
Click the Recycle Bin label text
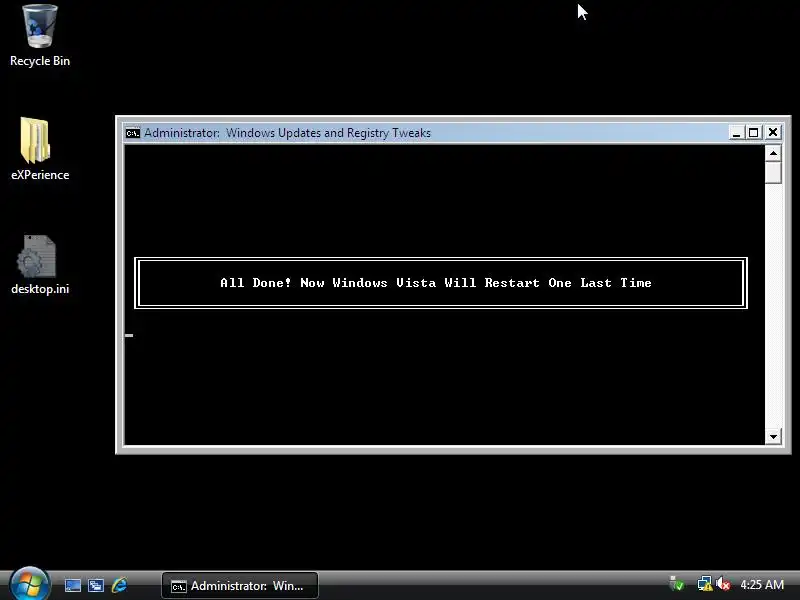tap(40, 61)
